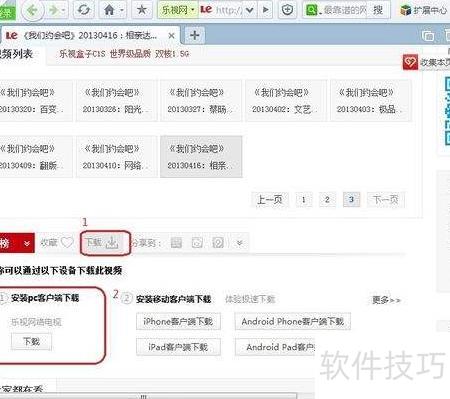Click the 体验极速下载 text

[x=250, y=299]
